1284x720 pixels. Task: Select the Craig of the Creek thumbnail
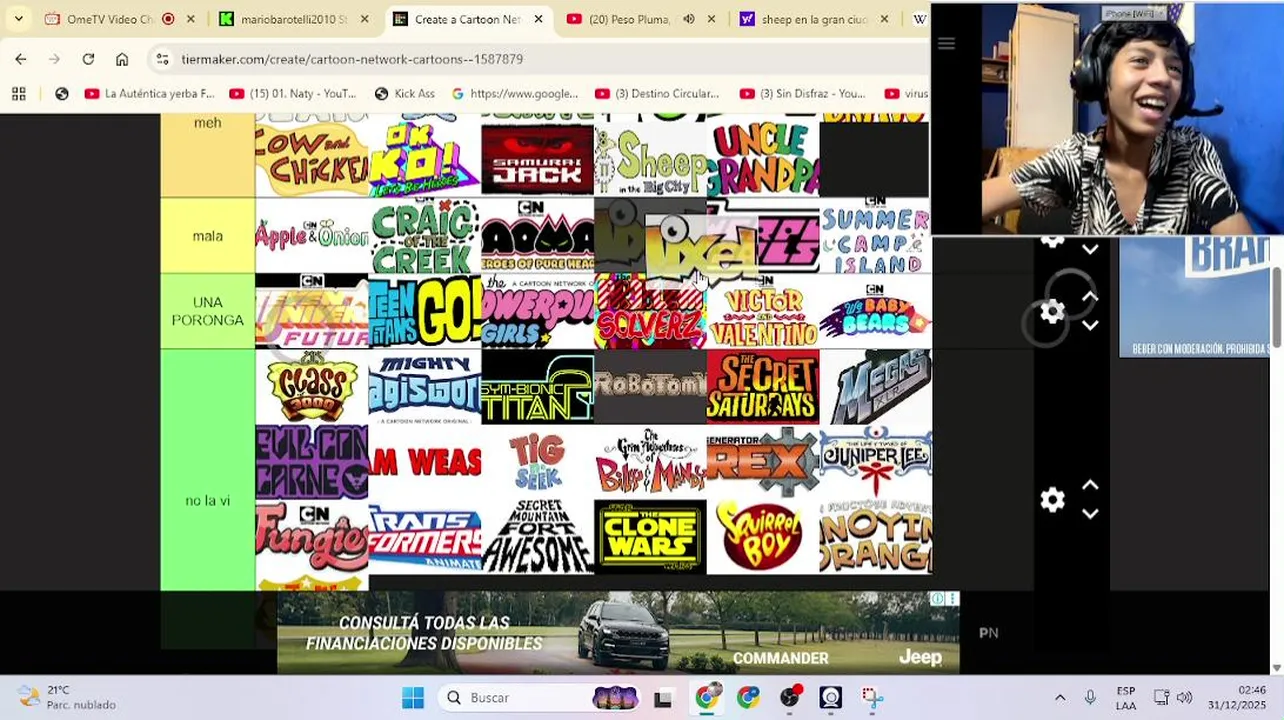coord(424,236)
